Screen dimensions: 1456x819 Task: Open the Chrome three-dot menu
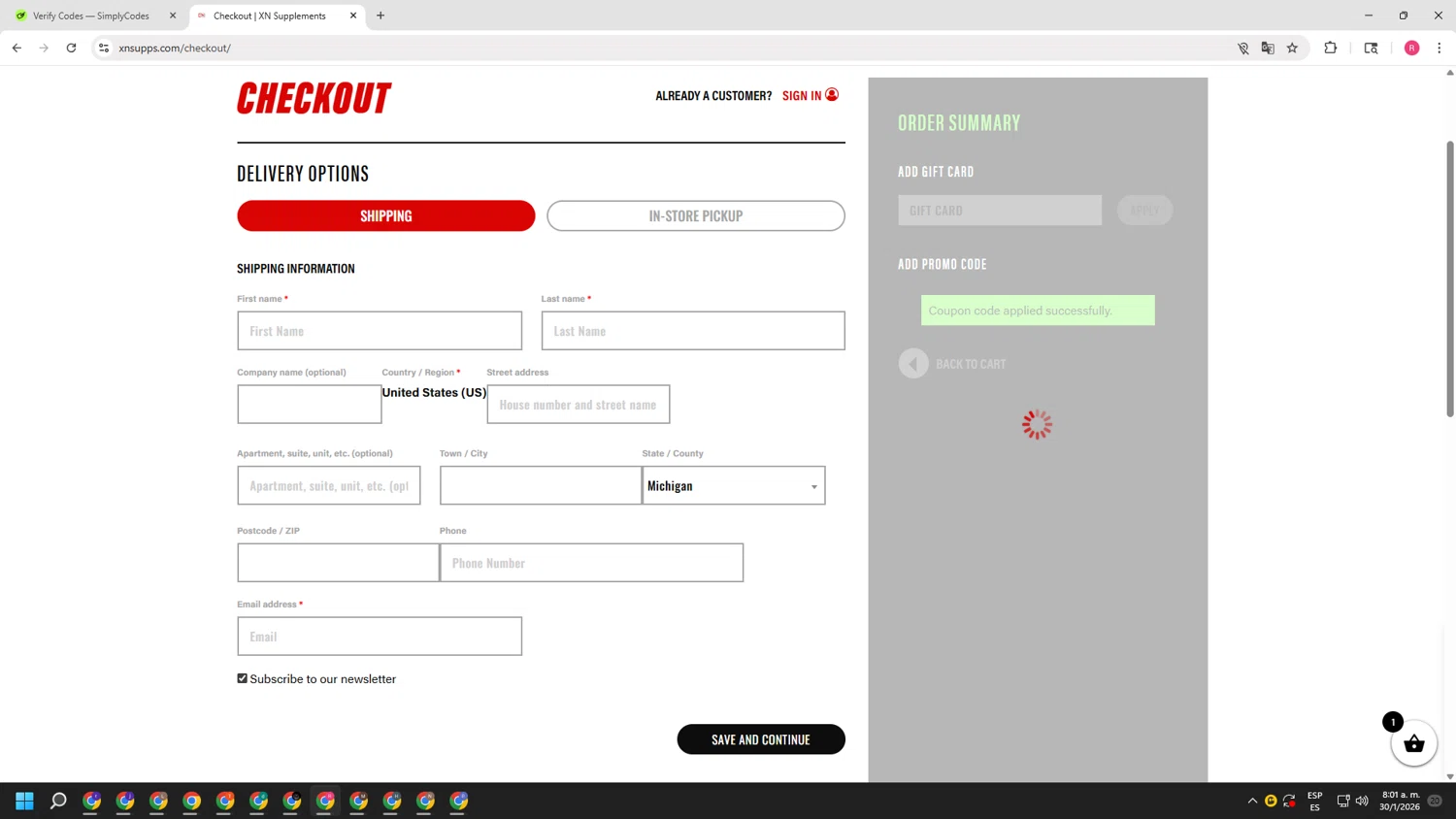pos(1439,48)
